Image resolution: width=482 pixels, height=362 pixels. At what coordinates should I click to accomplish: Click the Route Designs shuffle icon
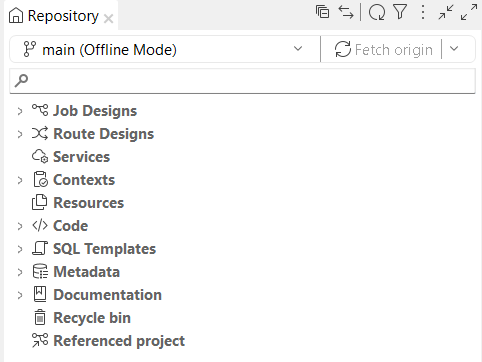pyautogui.click(x=40, y=133)
